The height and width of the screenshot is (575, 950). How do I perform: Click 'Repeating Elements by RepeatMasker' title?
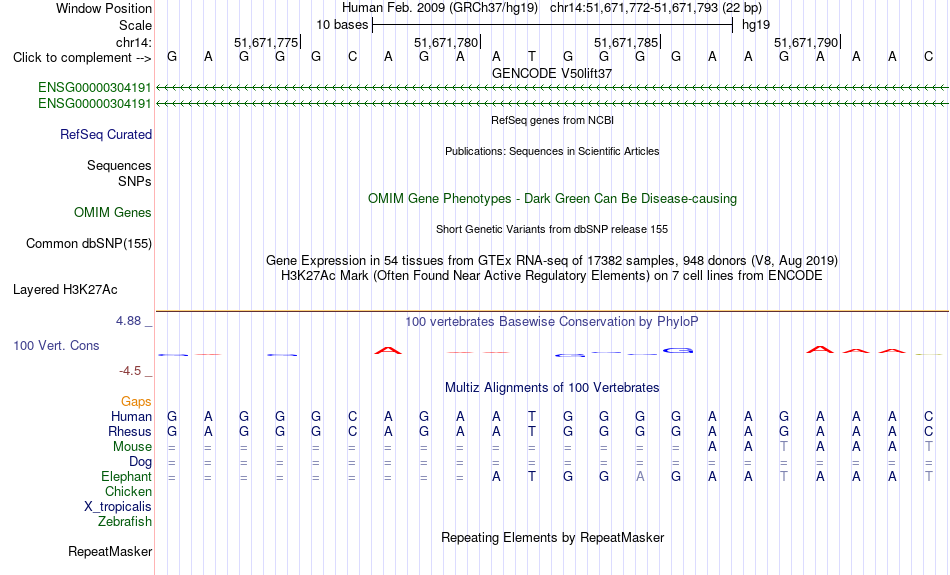coord(552,537)
